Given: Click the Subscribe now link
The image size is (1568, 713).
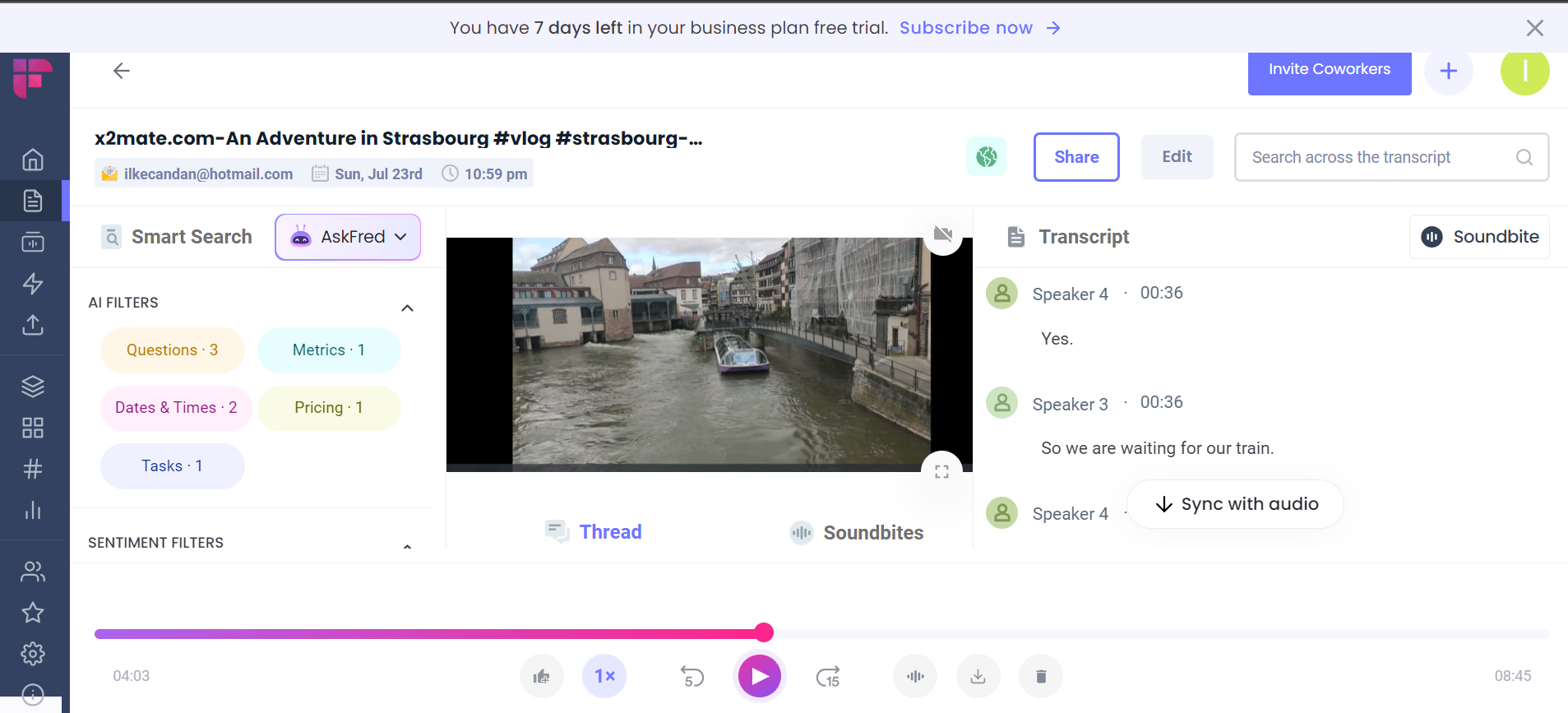Looking at the screenshot, I should click(x=966, y=28).
